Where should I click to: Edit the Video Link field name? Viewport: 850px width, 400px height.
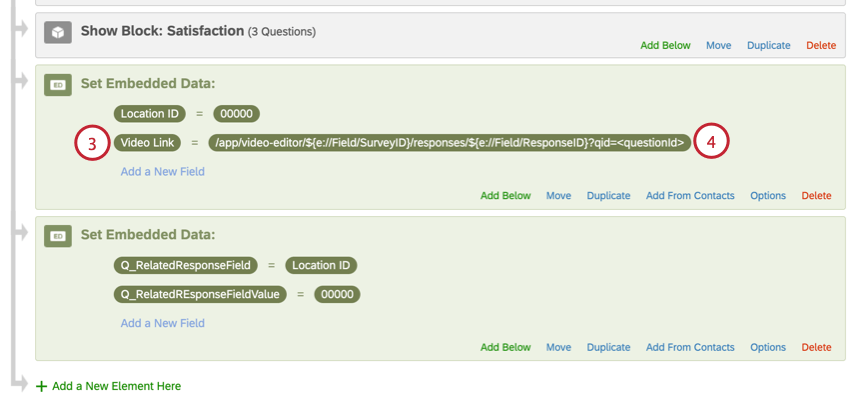coord(148,143)
